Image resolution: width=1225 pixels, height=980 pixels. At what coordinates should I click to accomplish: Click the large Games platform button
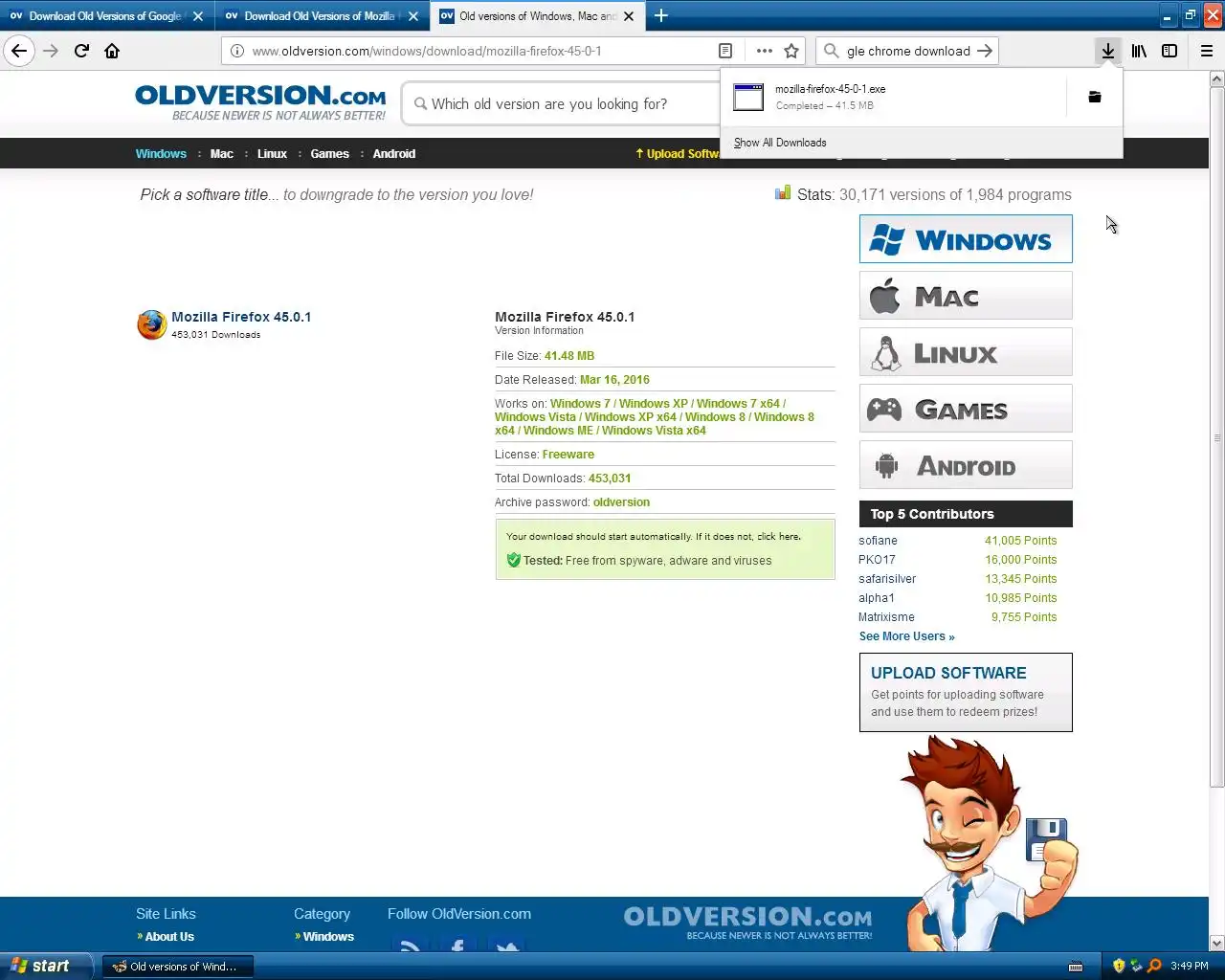[966, 409]
